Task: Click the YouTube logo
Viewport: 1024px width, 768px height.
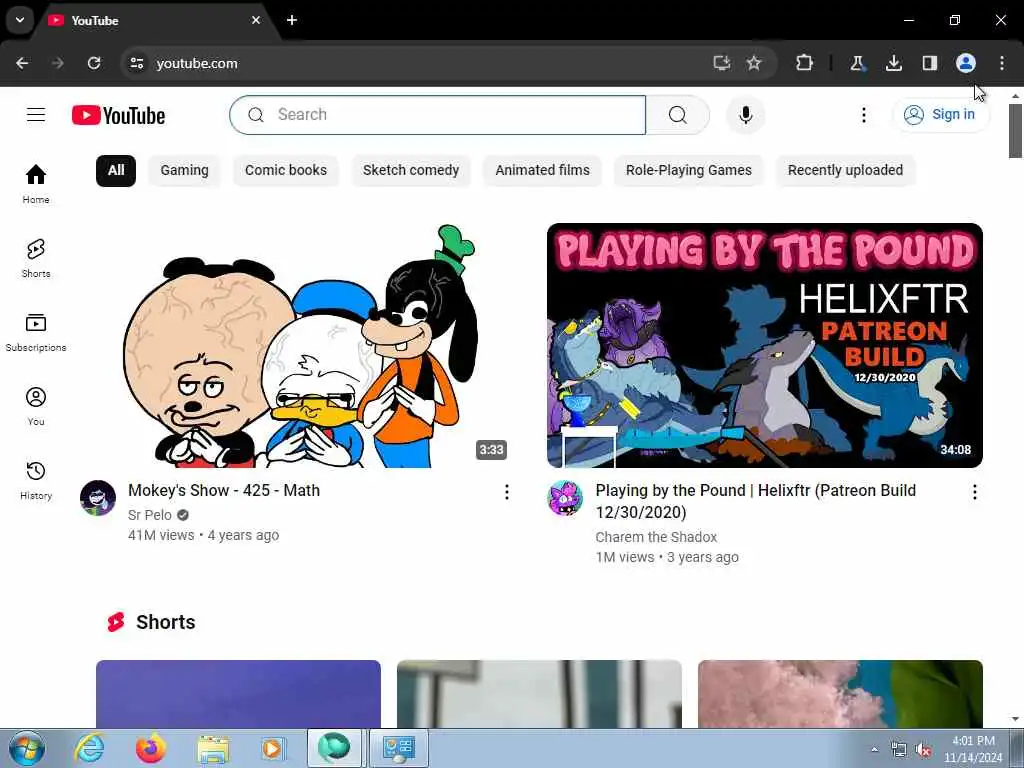Action: click(x=118, y=116)
